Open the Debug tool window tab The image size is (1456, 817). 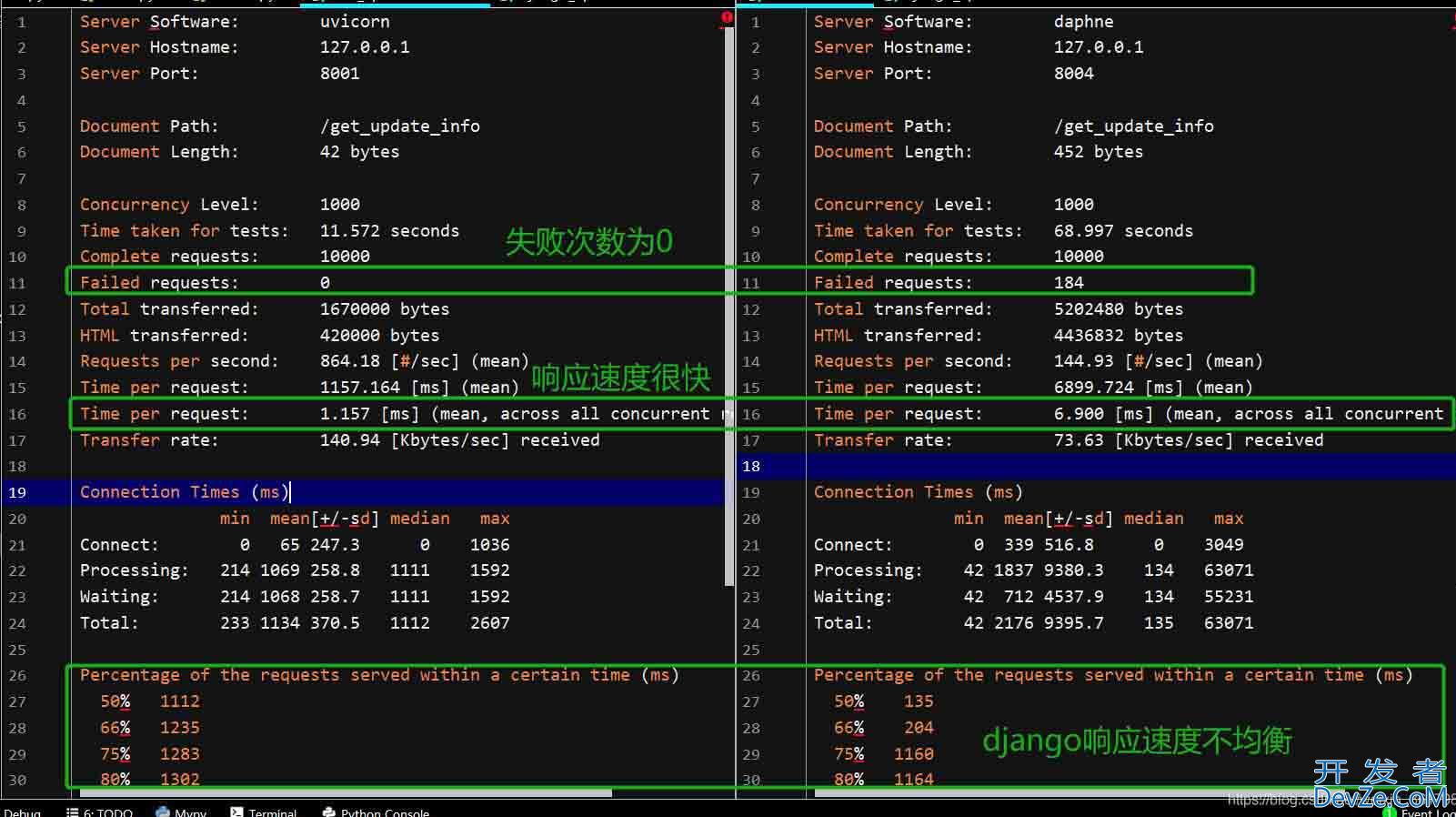click(22, 812)
